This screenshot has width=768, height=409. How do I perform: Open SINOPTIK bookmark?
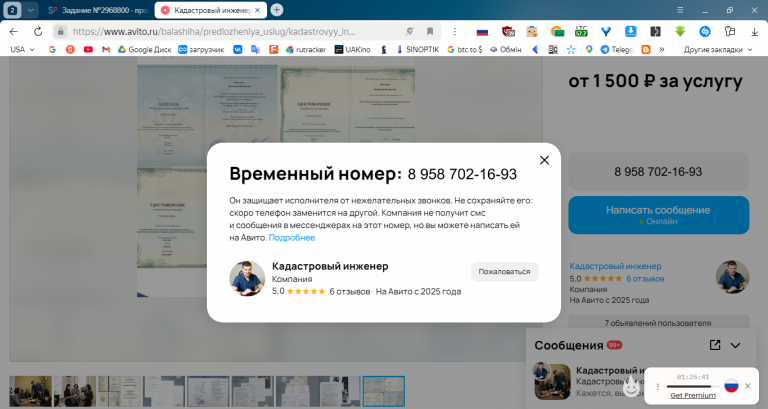click(418, 49)
